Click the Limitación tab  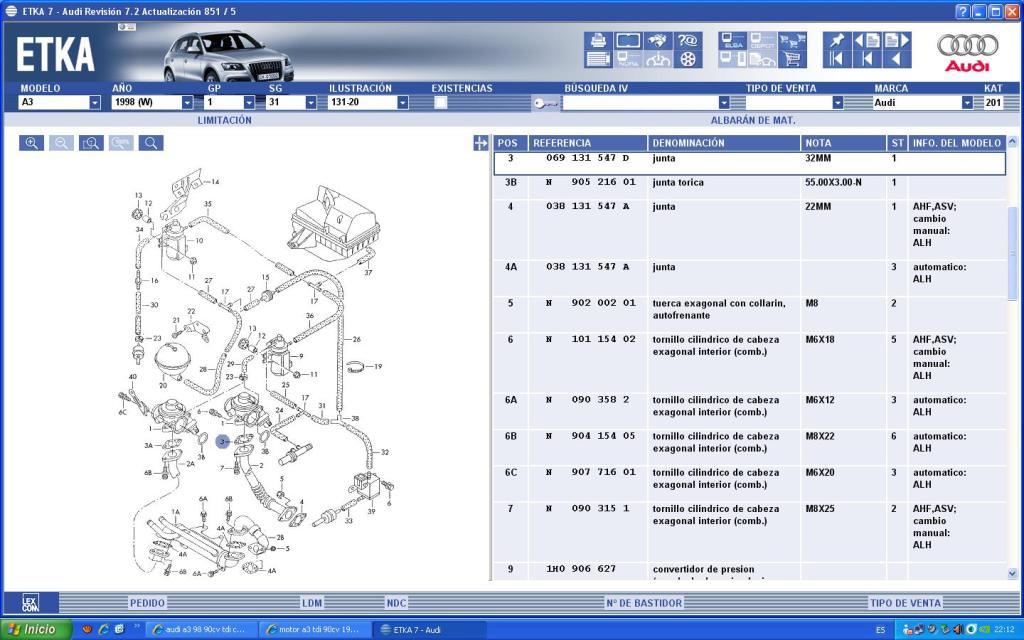coord(225,120)
